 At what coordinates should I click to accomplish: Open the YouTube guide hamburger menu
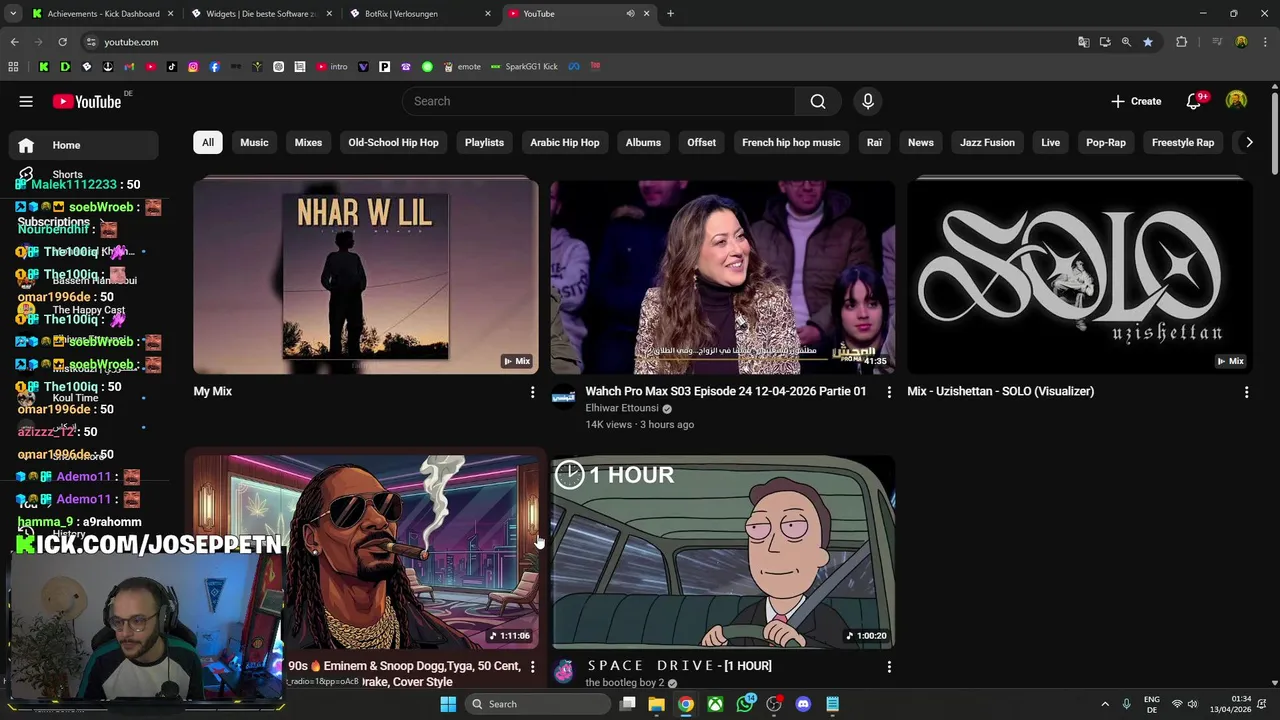[26, 101]
